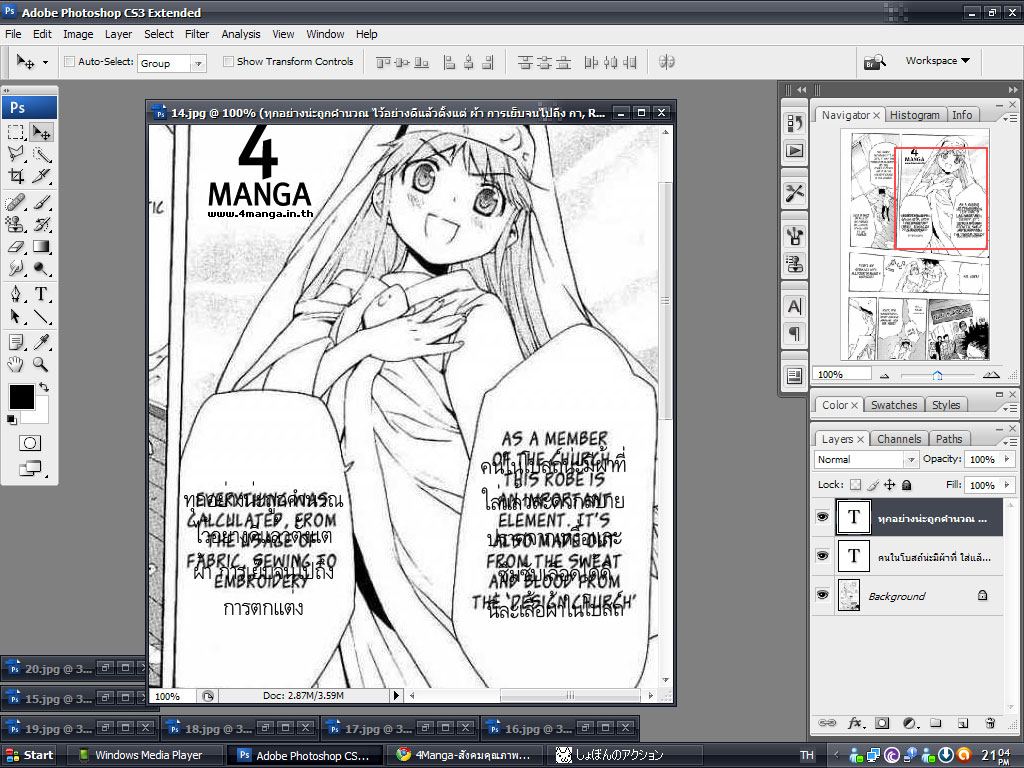Screen dimensions: 1024x768
Task: Toggle lock all
Action: click(906, 485)
